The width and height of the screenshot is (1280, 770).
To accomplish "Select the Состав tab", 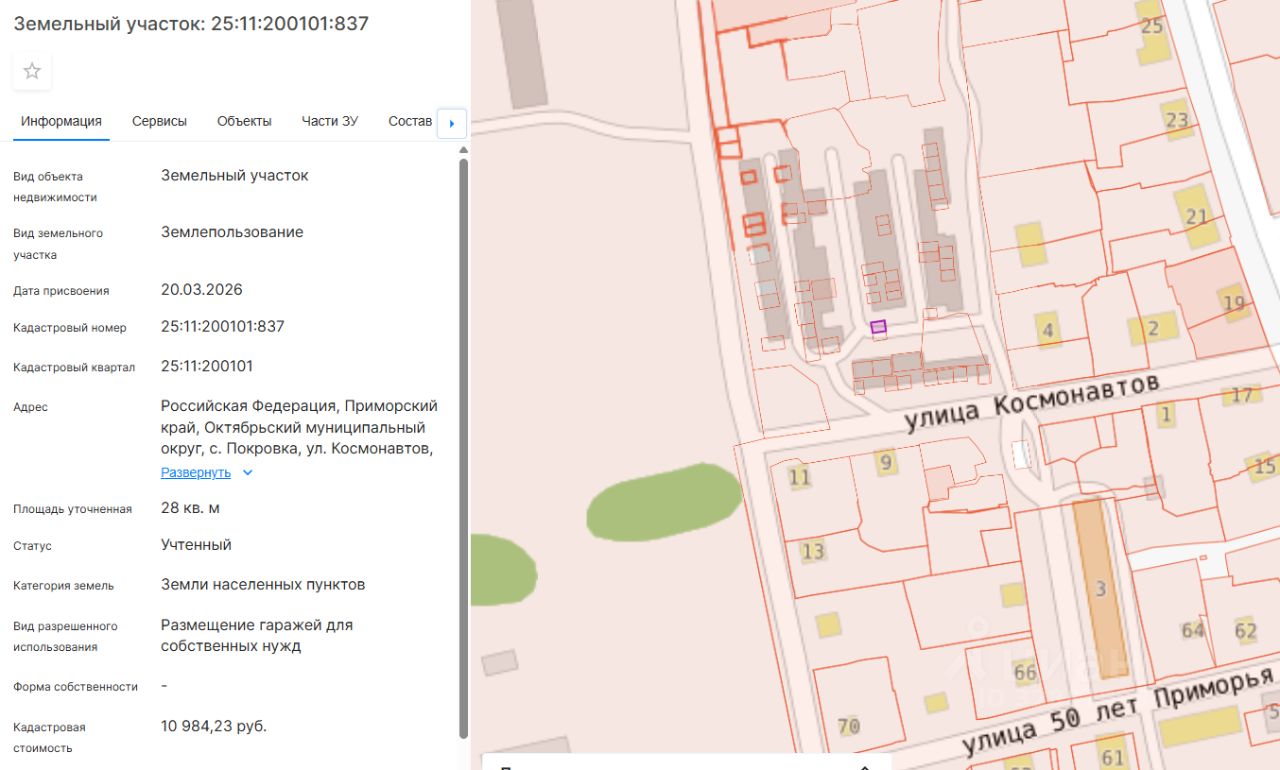I will pos(410,121).
